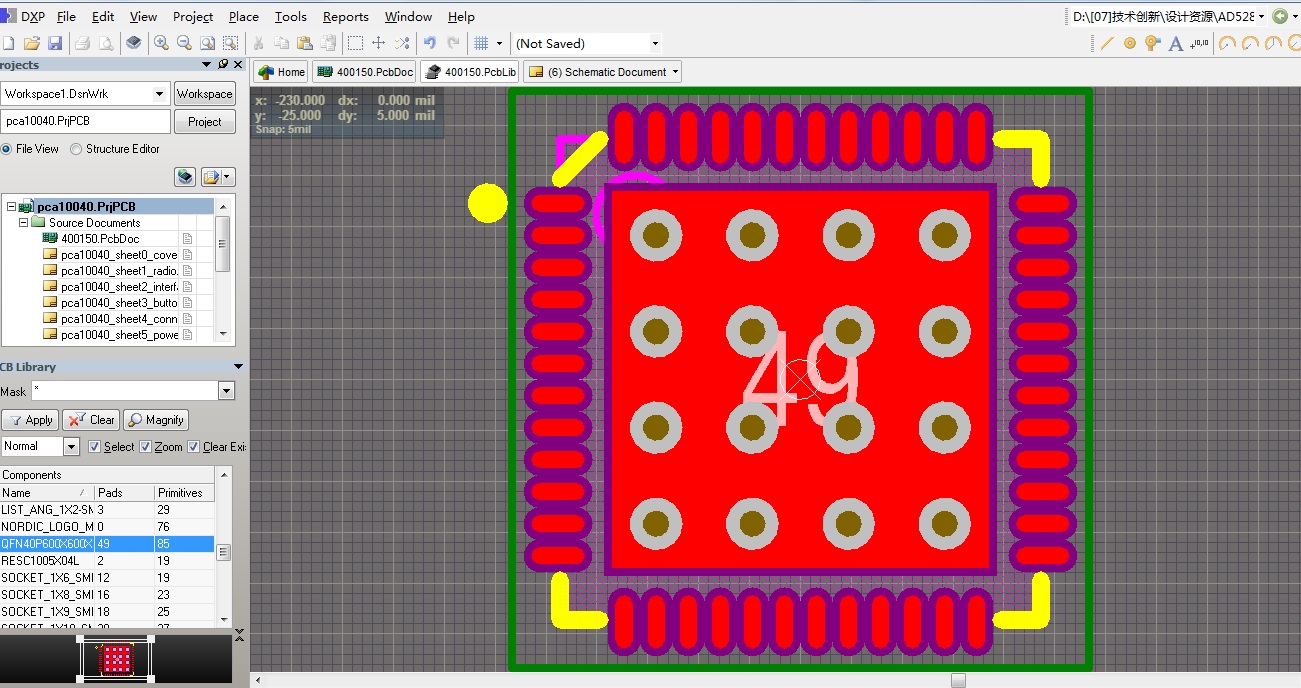Redo the last undone action
This screenshot has height=688, width=1301.
453,43
